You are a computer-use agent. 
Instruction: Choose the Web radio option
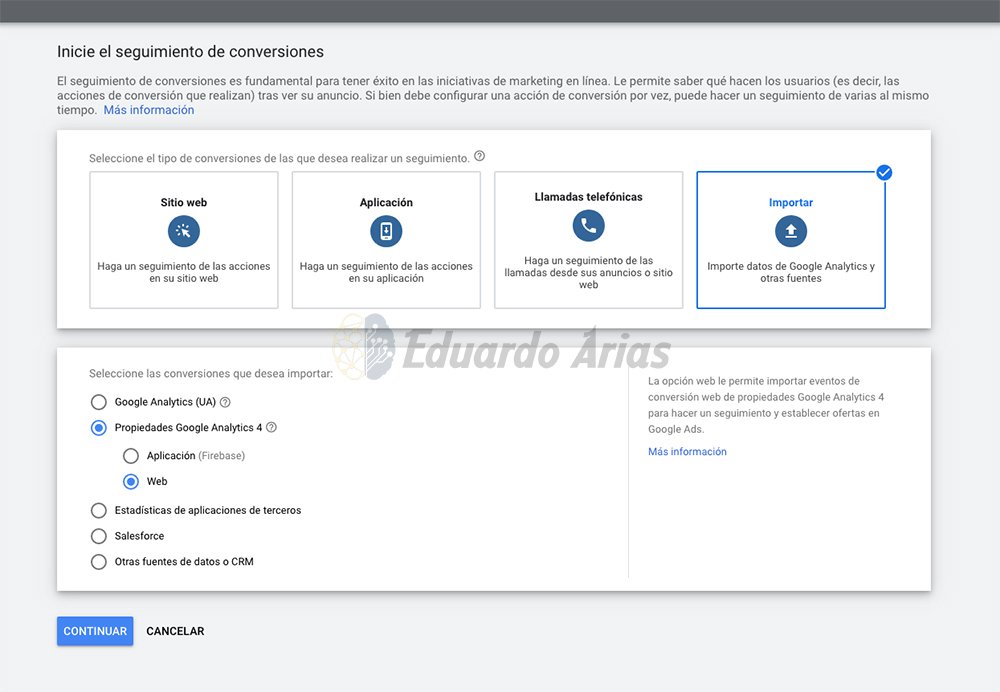[131, 482]
